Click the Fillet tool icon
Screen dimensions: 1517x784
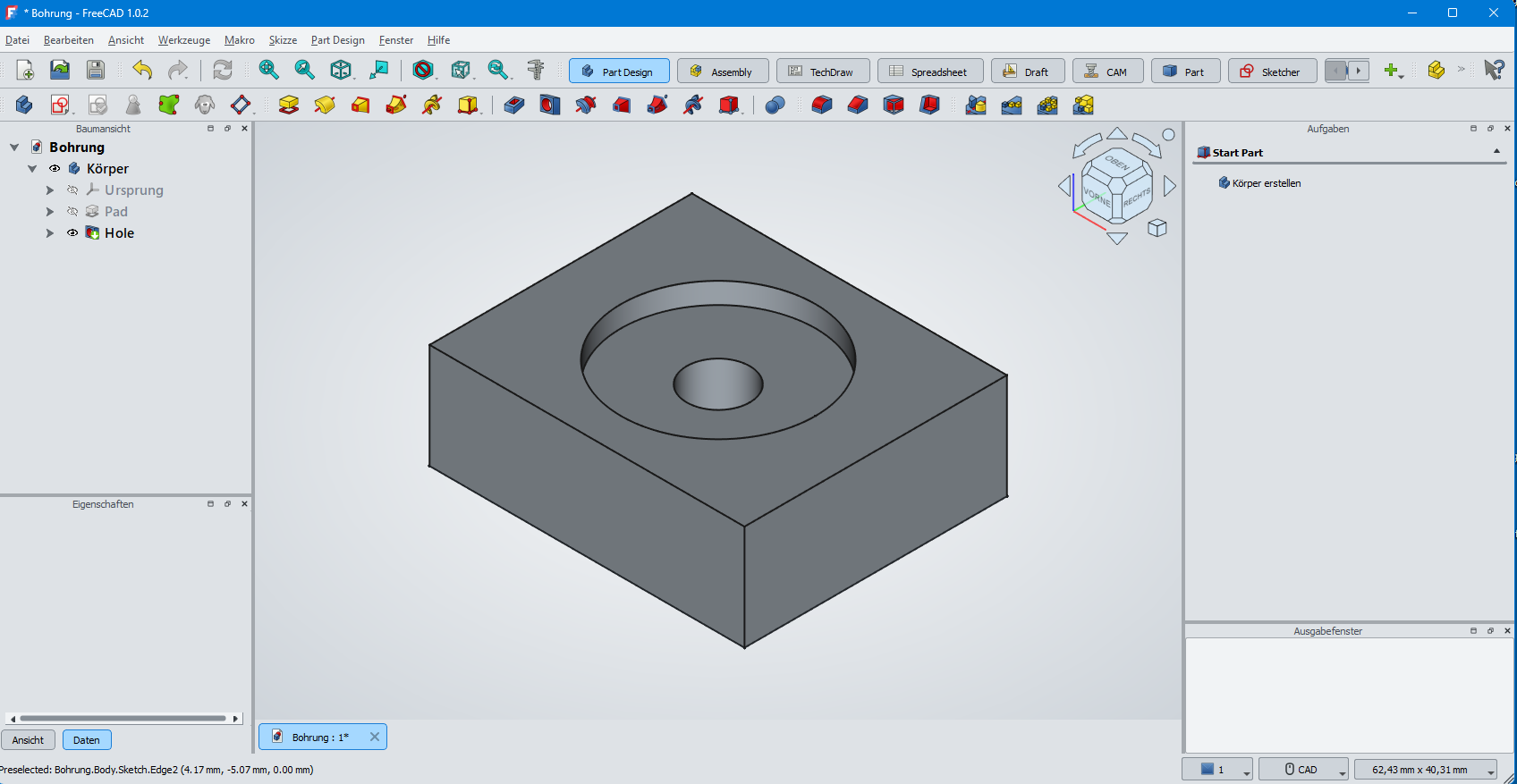coord(821,105)
